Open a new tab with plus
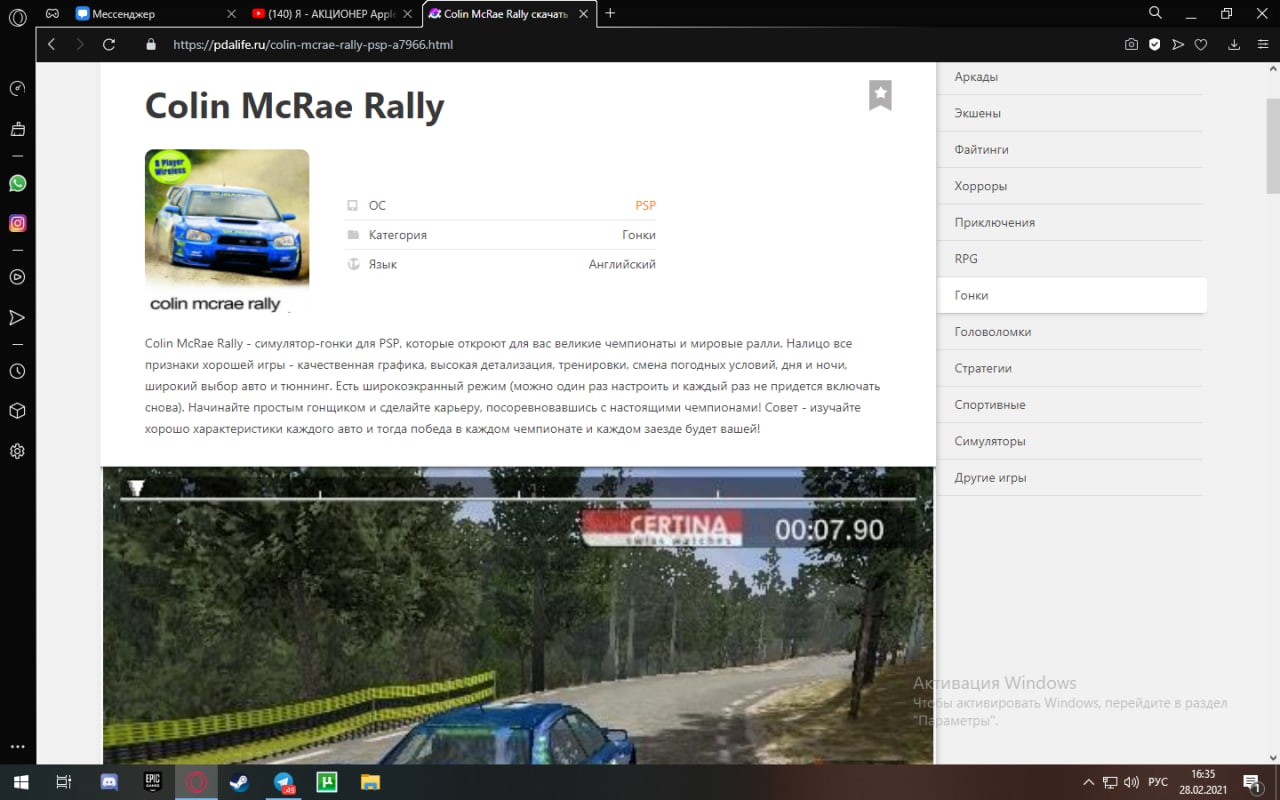This screenshot has width=1280, height=800. coord(610,13)
